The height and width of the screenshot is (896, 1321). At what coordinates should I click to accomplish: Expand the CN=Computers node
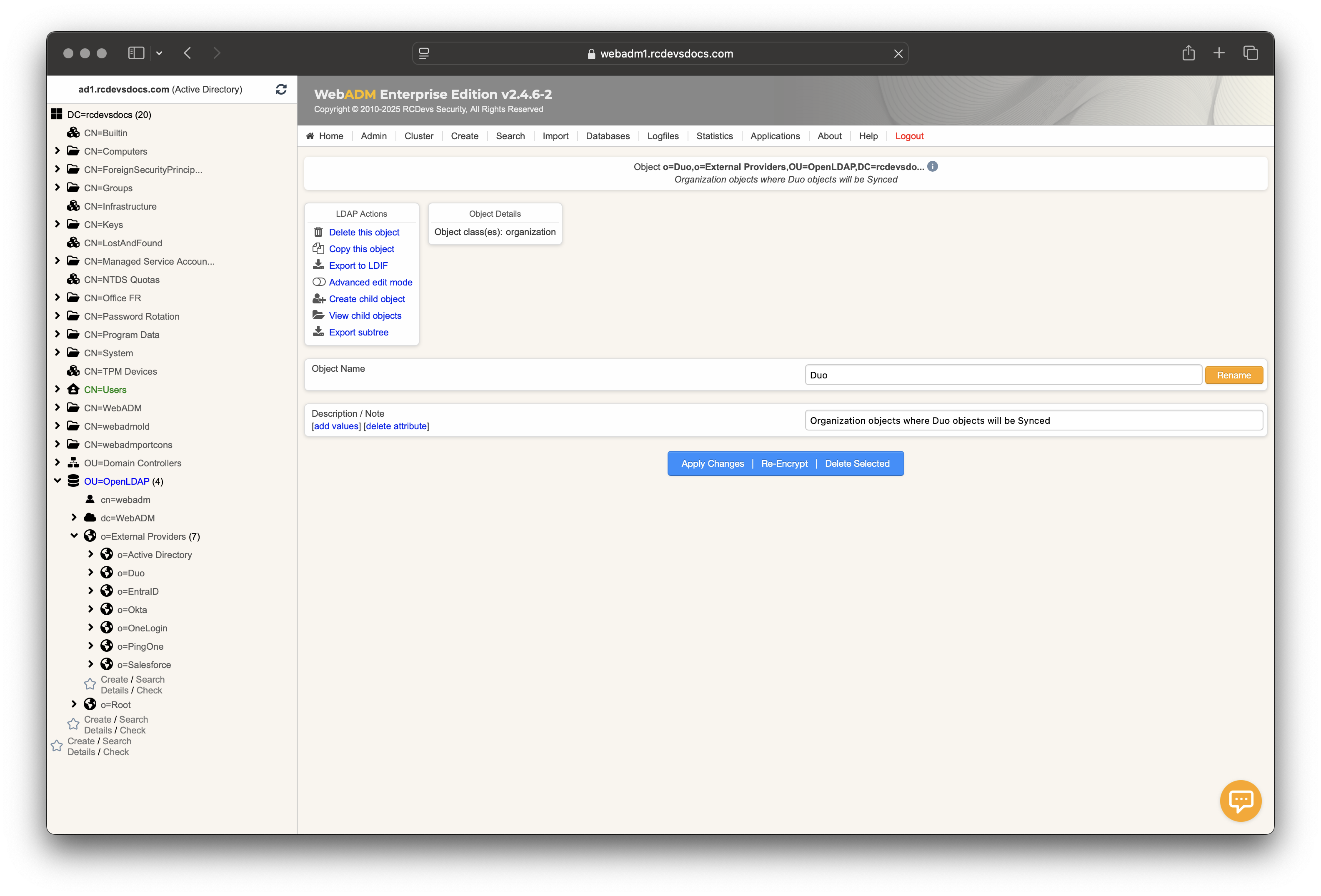tap(58, 151)
